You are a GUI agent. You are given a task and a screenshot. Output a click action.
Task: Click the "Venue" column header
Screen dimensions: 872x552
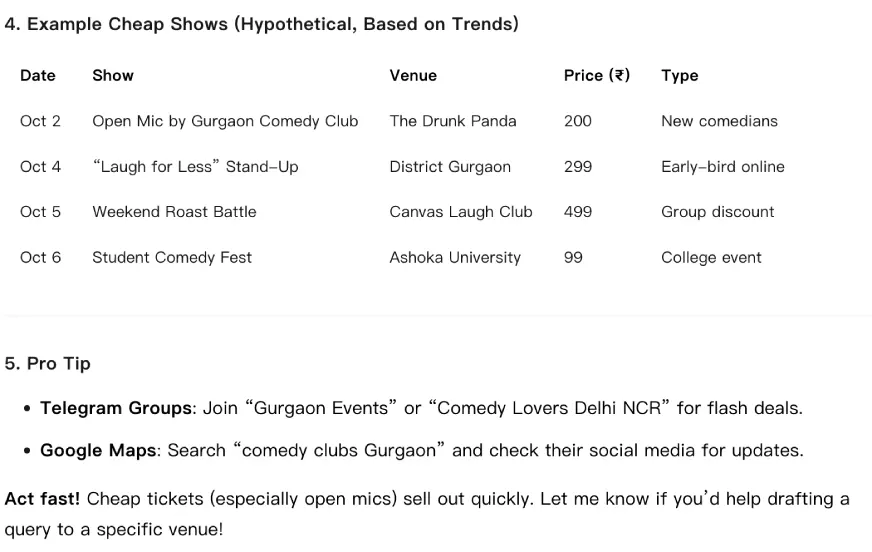413,75
